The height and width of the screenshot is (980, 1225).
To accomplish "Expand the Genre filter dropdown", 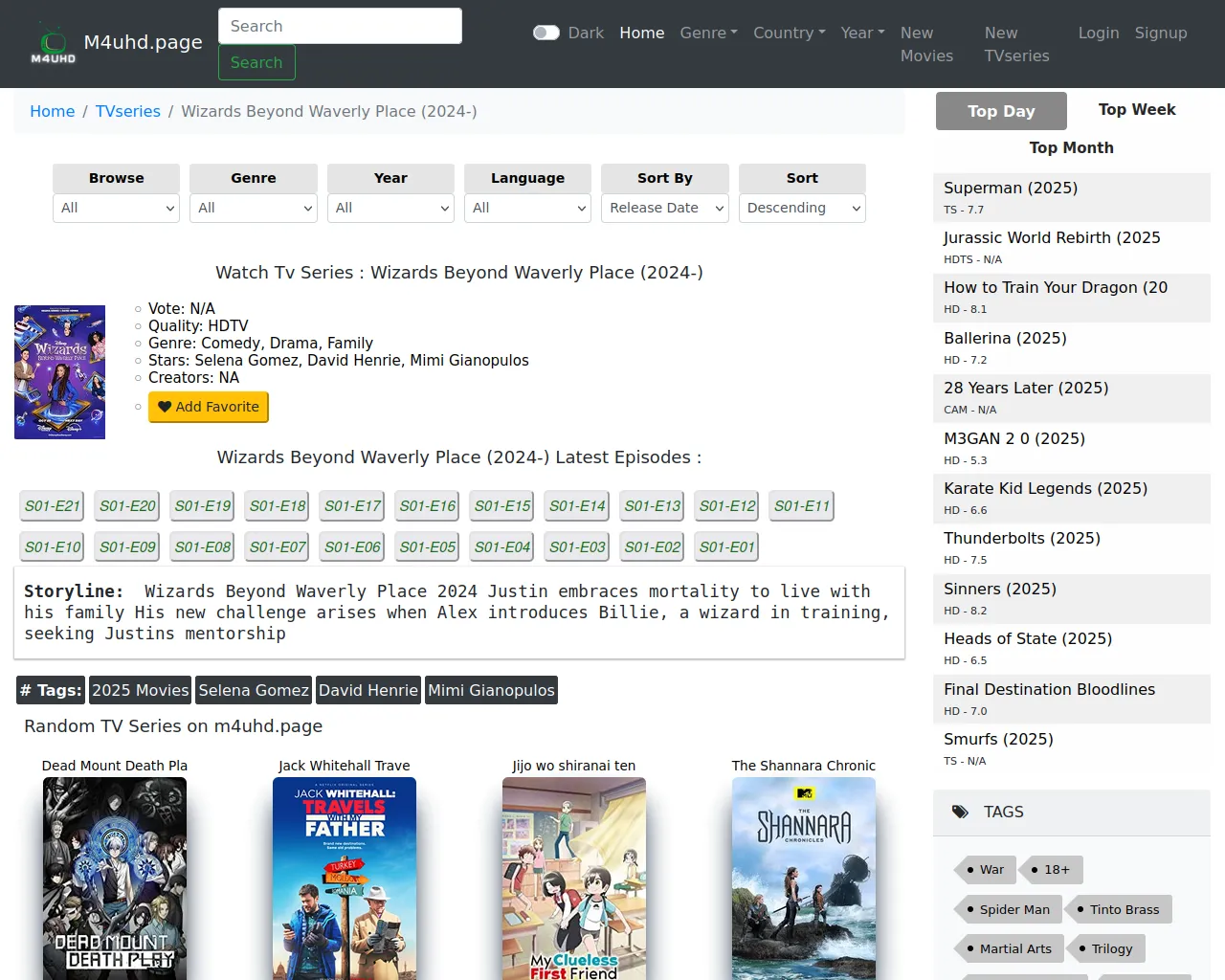I will tap(254, 208).
